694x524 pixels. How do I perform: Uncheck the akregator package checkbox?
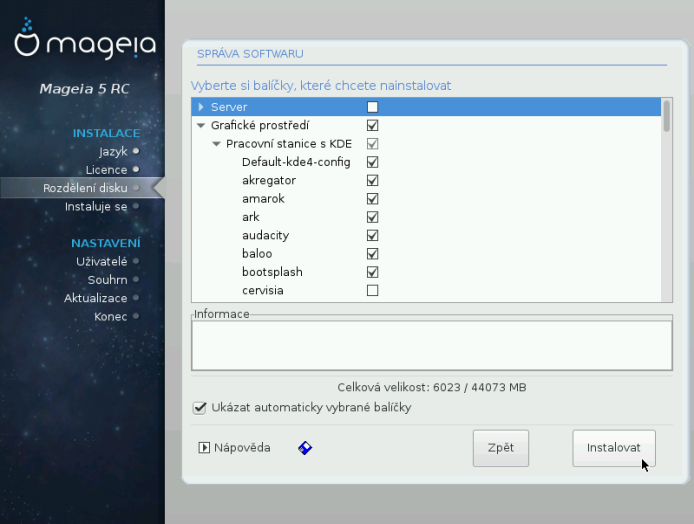[372, 181]
